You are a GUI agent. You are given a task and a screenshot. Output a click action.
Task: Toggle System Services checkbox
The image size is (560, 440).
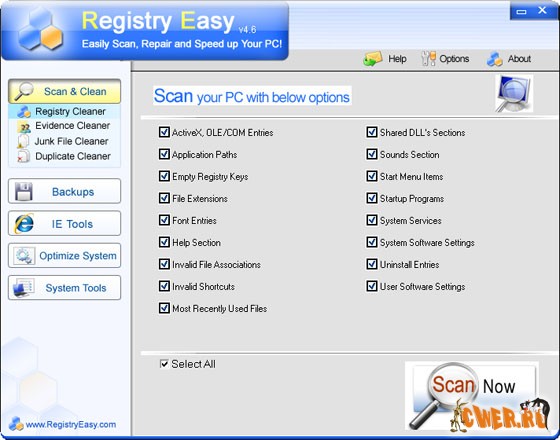[372, 220]
